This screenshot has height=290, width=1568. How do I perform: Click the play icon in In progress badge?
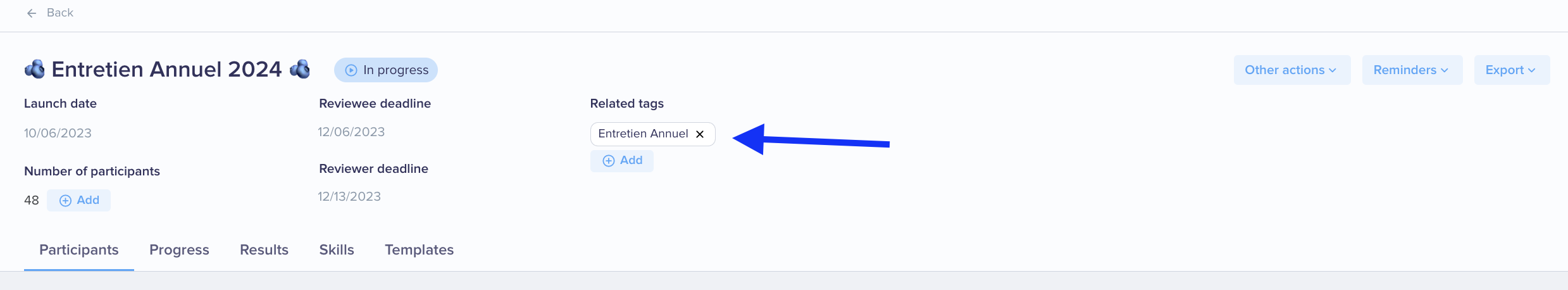point(351,70)
